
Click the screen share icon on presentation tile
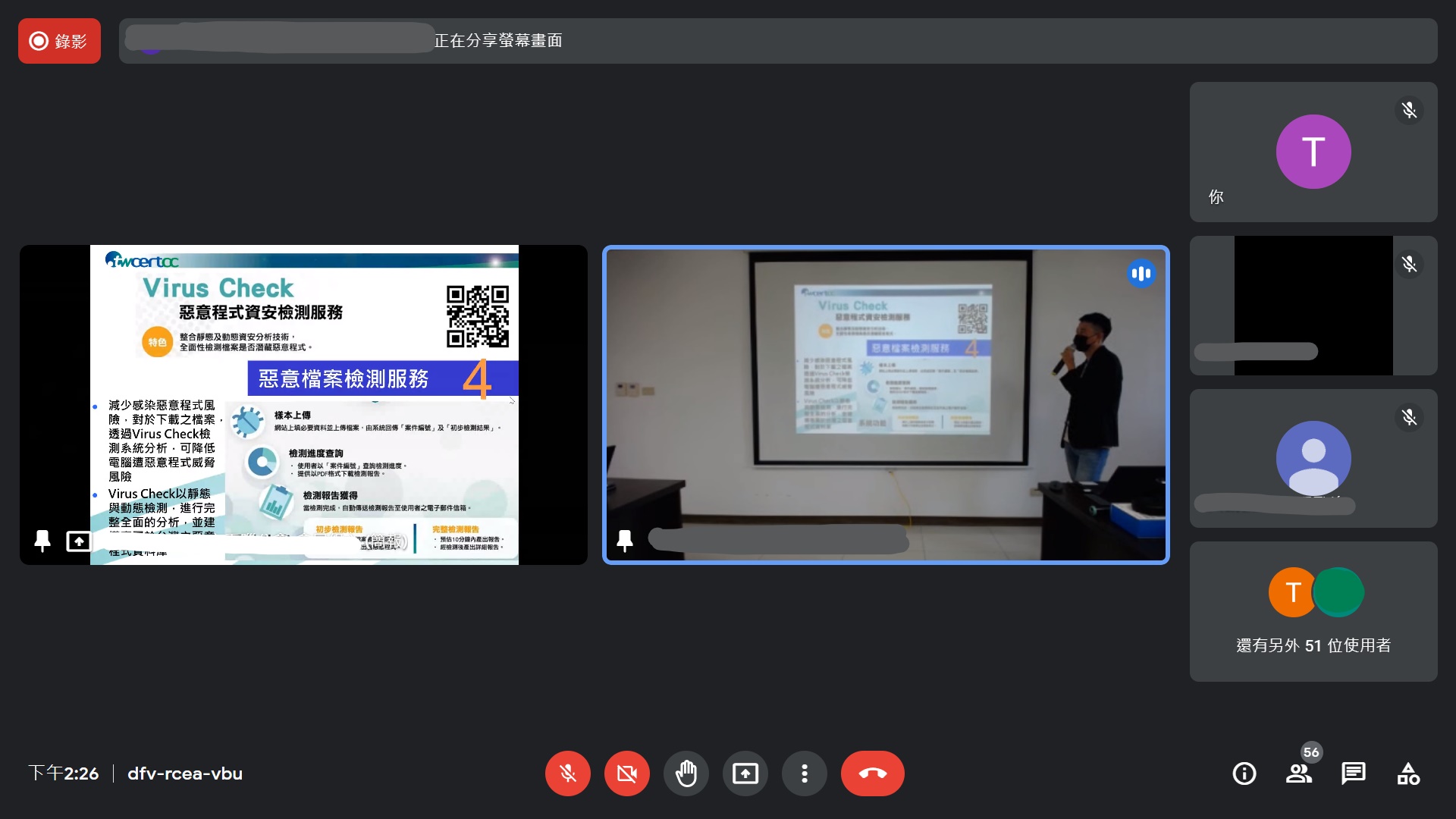[79, 541]
